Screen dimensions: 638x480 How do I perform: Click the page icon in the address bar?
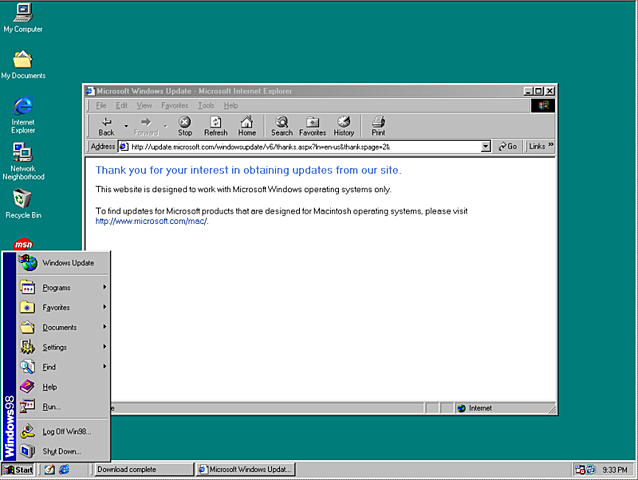tap(123, 146)
